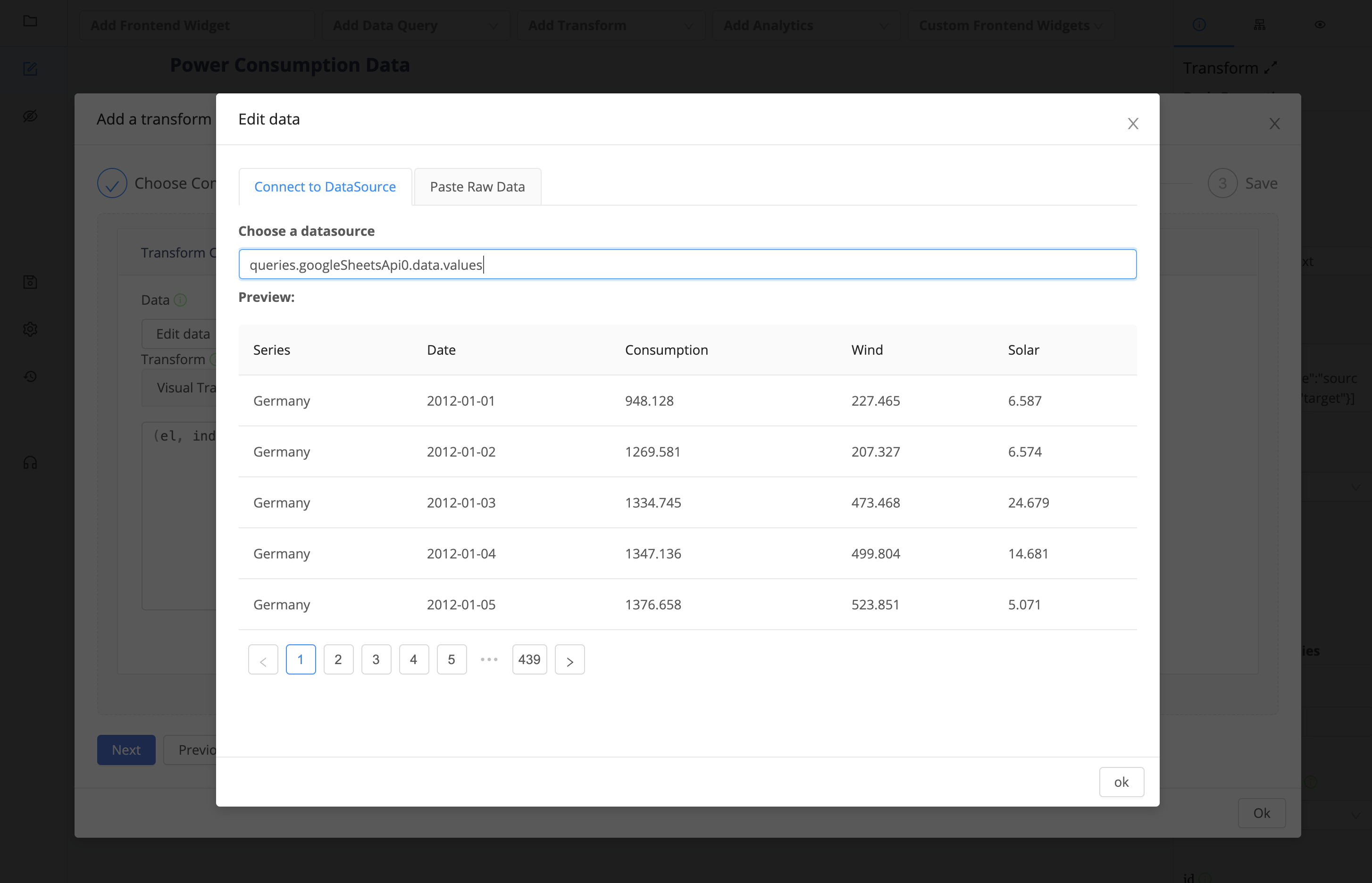Image resolution: width=1372 pixels, height=883 pixels.
Task: Close the Edit data dialog
Action: tap(1133, 123)
